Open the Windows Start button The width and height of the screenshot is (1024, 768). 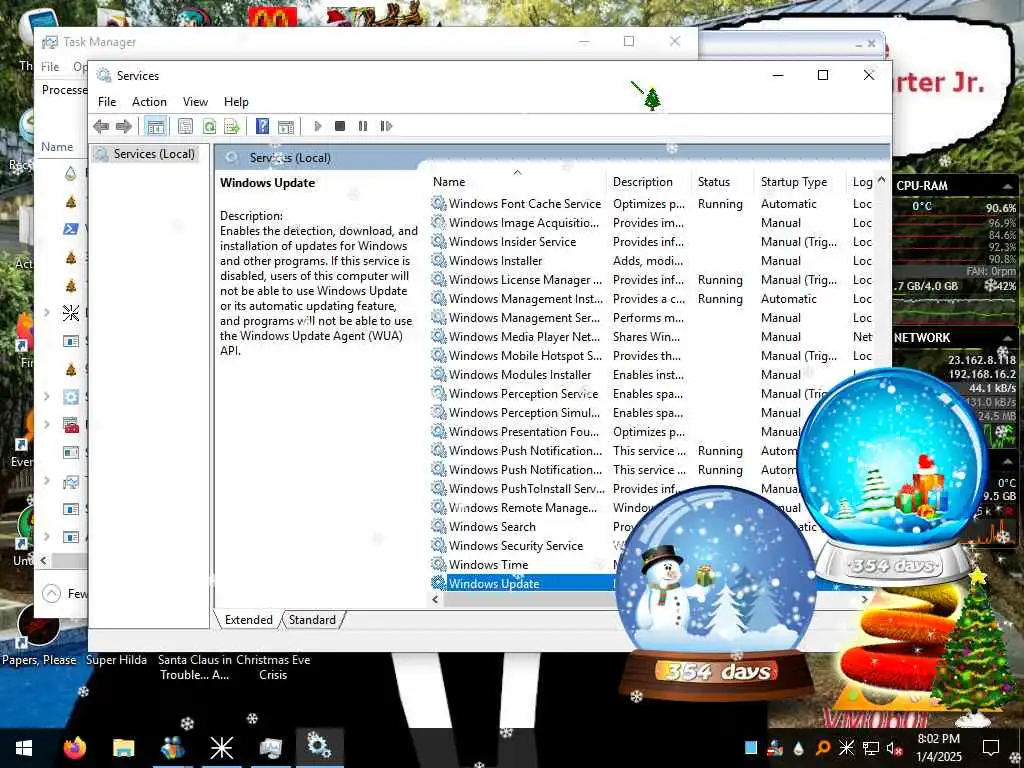(24, 748)
